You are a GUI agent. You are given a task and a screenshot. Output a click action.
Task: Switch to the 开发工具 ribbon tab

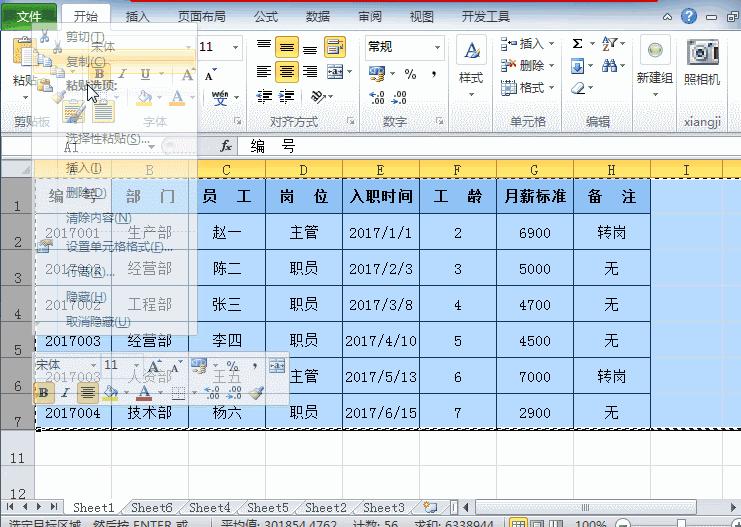pyautogui.click(x=485, y=17)
